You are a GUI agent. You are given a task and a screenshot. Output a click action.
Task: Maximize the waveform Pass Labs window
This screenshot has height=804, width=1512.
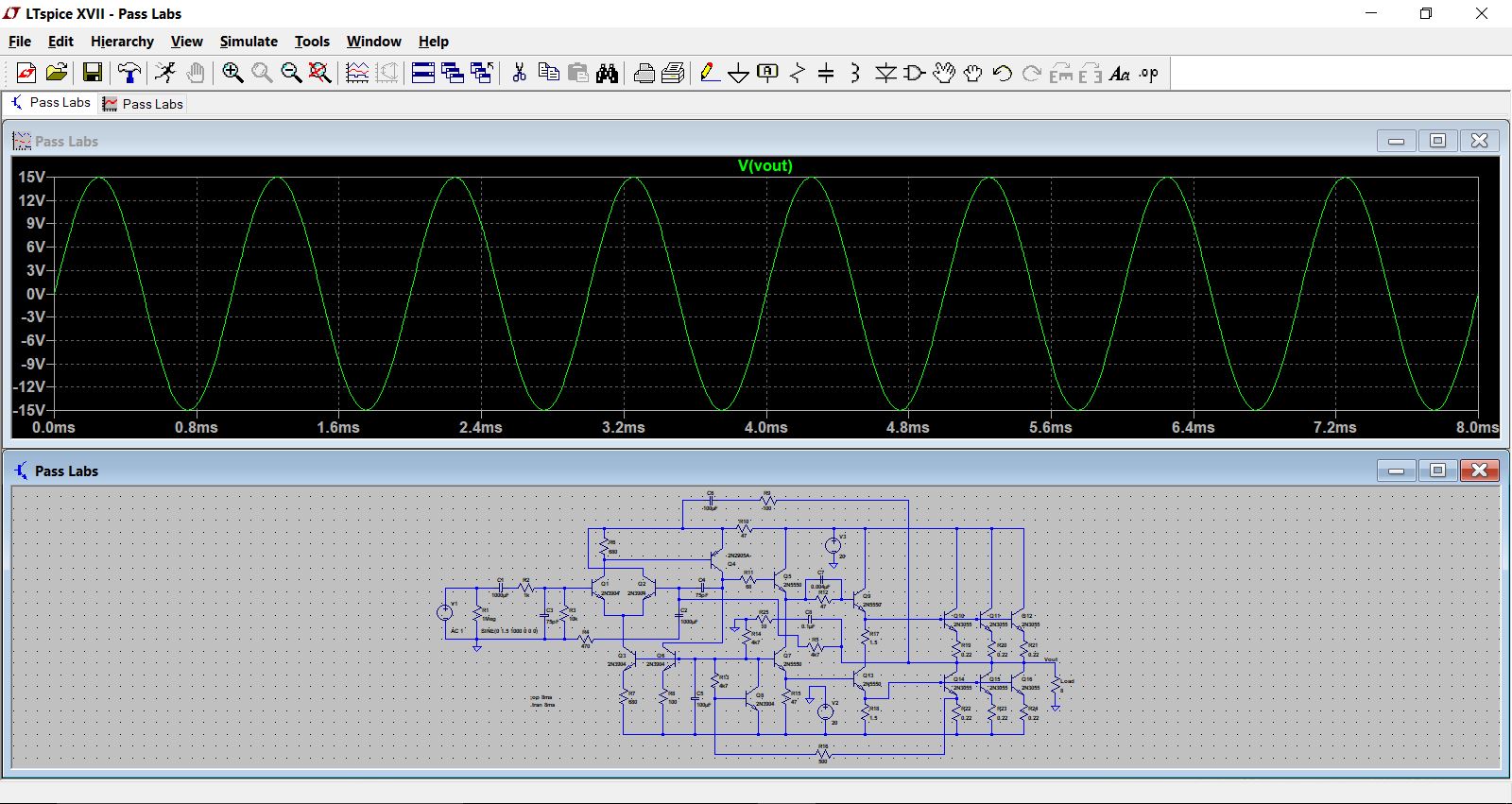[1438, 141]
